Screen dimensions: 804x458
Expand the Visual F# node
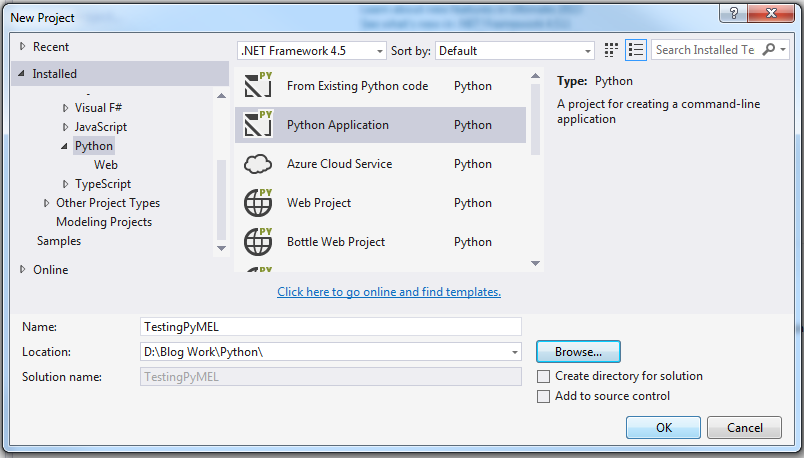pos(65,108)
